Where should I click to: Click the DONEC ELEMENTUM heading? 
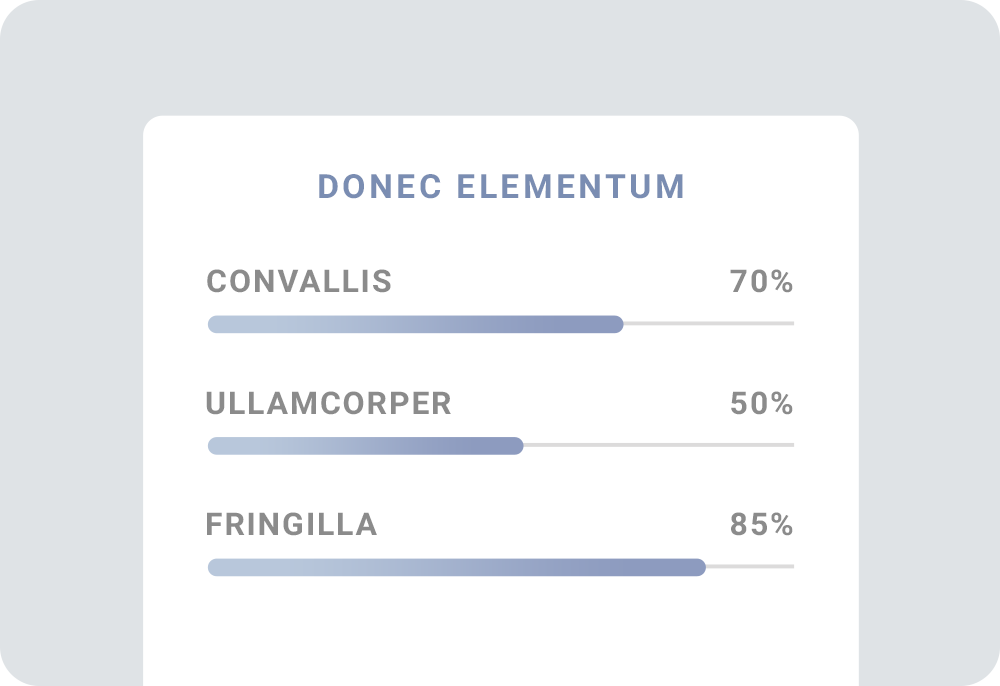(501, 187)
